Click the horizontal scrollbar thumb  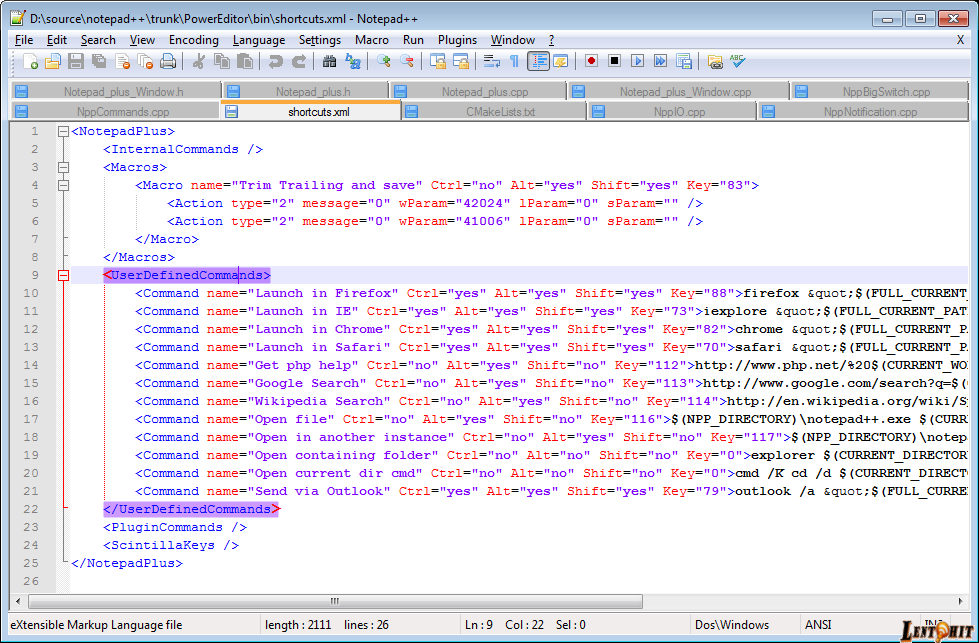click(335, 601)
